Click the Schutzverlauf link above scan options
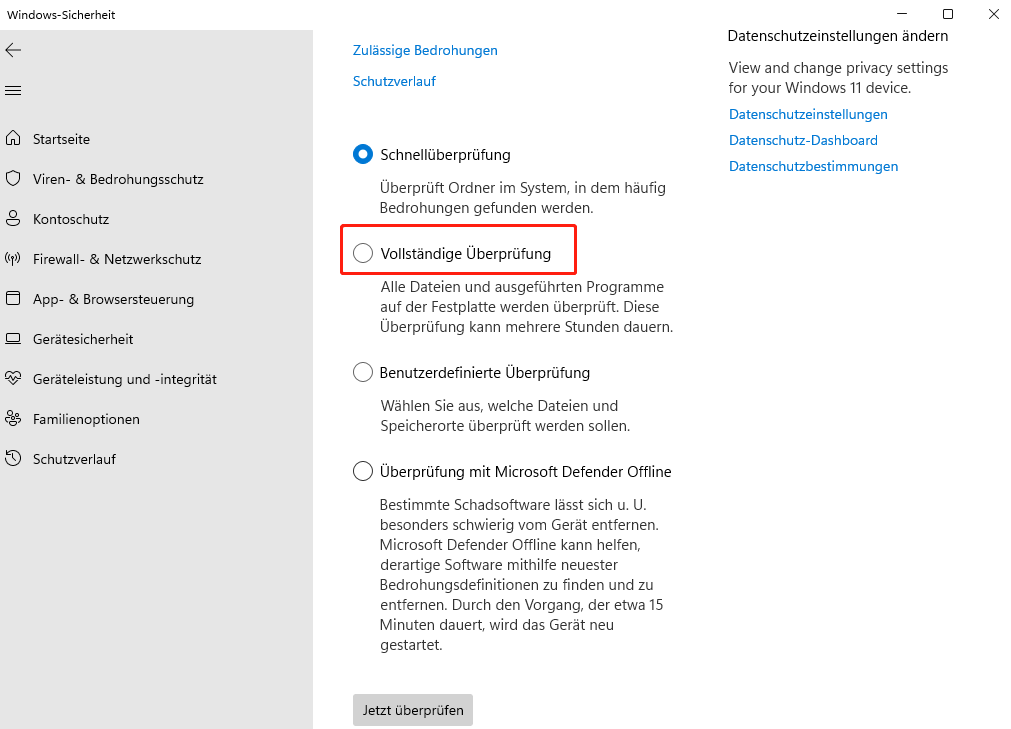1011x729 pixels. 394,81
